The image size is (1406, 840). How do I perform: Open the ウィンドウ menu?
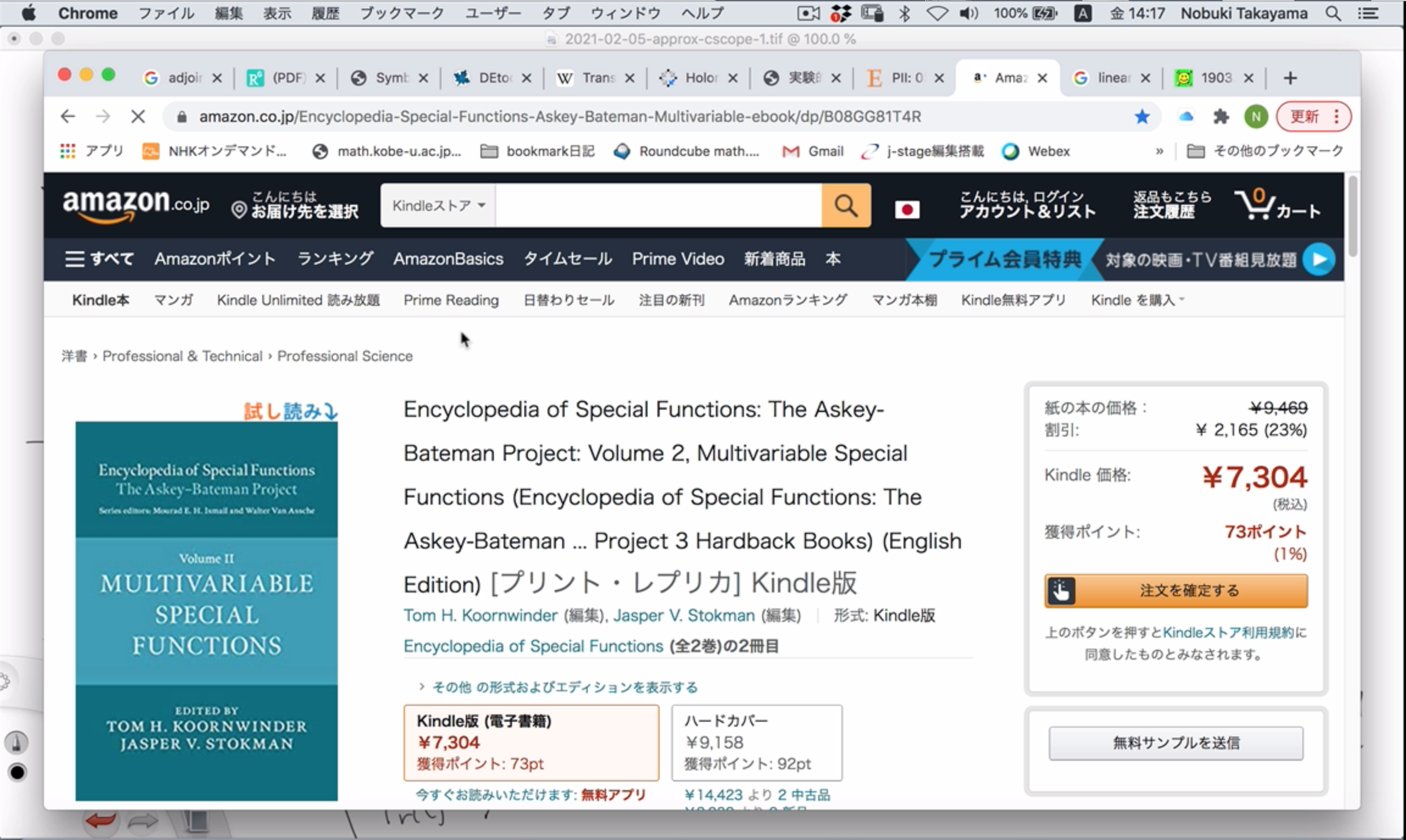tap(625, 13)
